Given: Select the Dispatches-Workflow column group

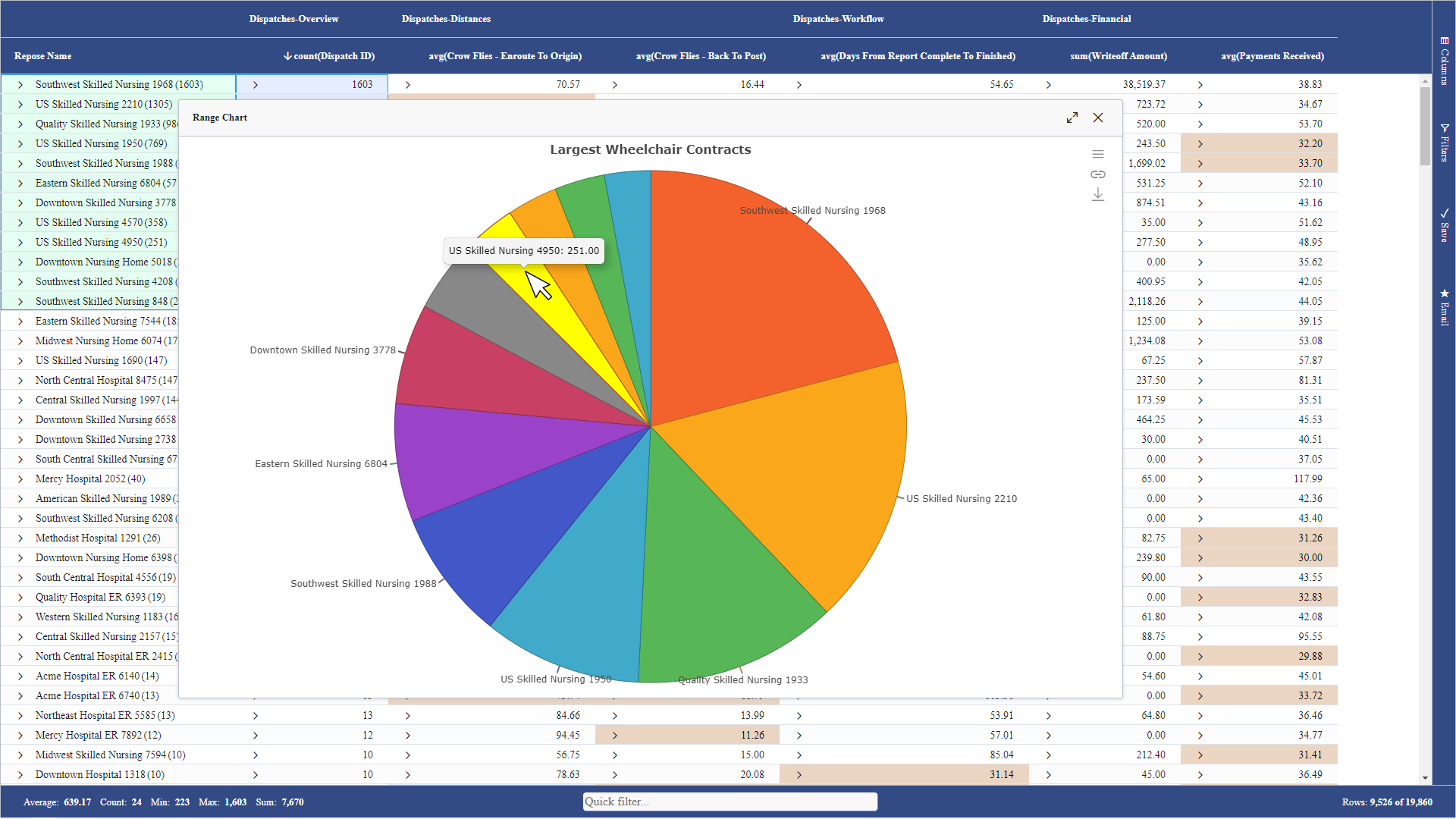Looking at the screenshot, I should [x=838, y=19].
